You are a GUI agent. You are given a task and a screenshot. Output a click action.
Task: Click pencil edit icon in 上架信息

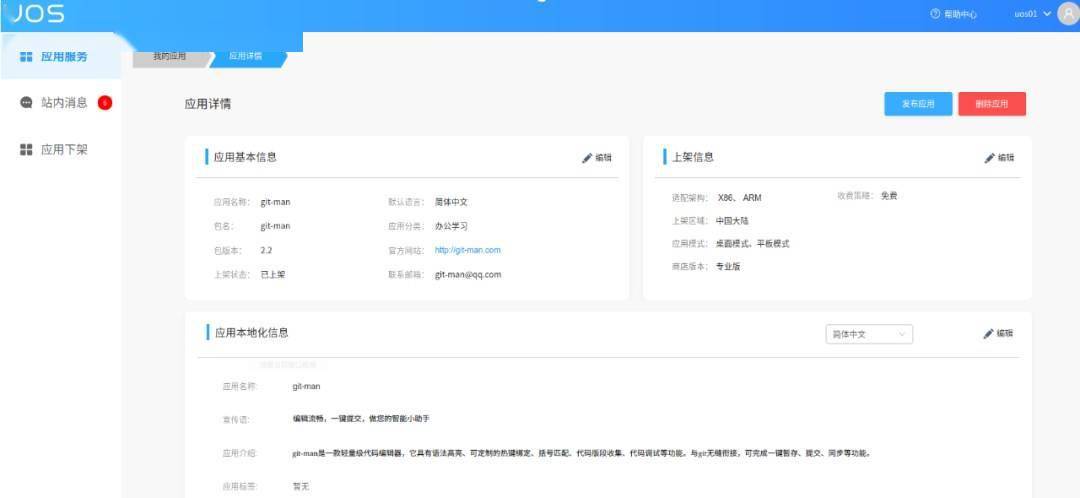pos(990,158)
